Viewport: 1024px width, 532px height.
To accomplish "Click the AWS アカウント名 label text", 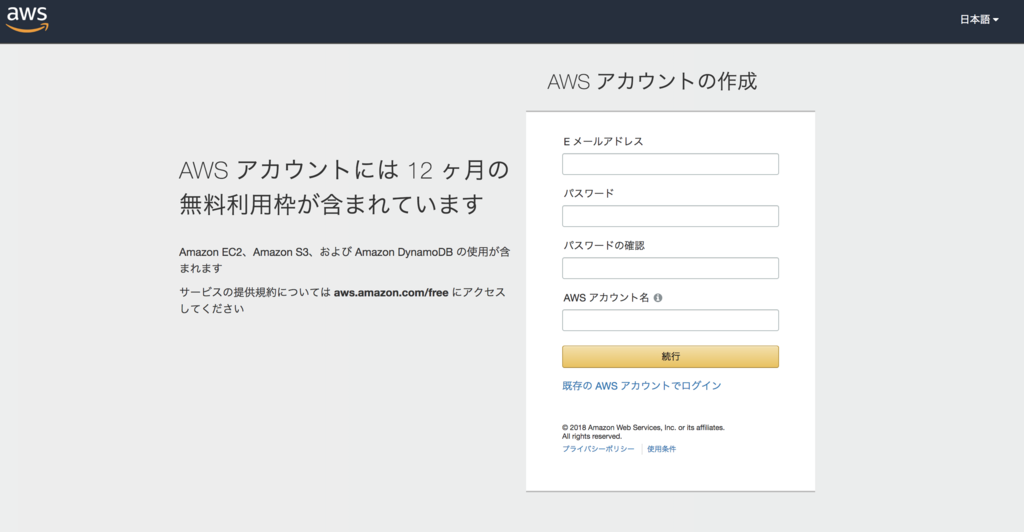I will 606,298.
